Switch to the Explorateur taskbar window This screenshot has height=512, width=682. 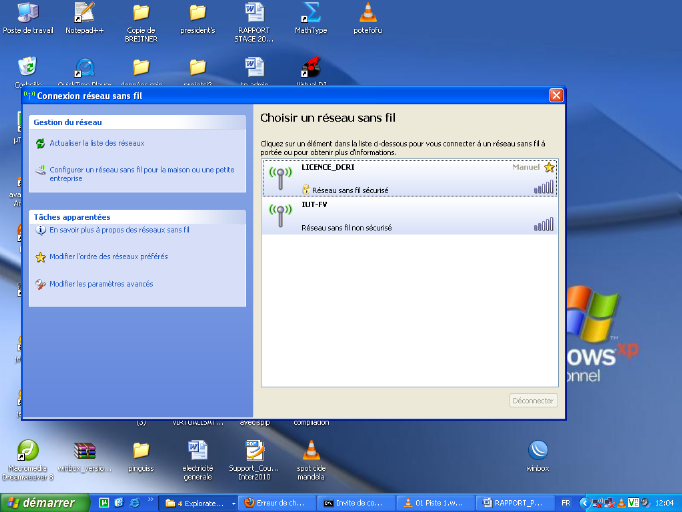(198, 502)
